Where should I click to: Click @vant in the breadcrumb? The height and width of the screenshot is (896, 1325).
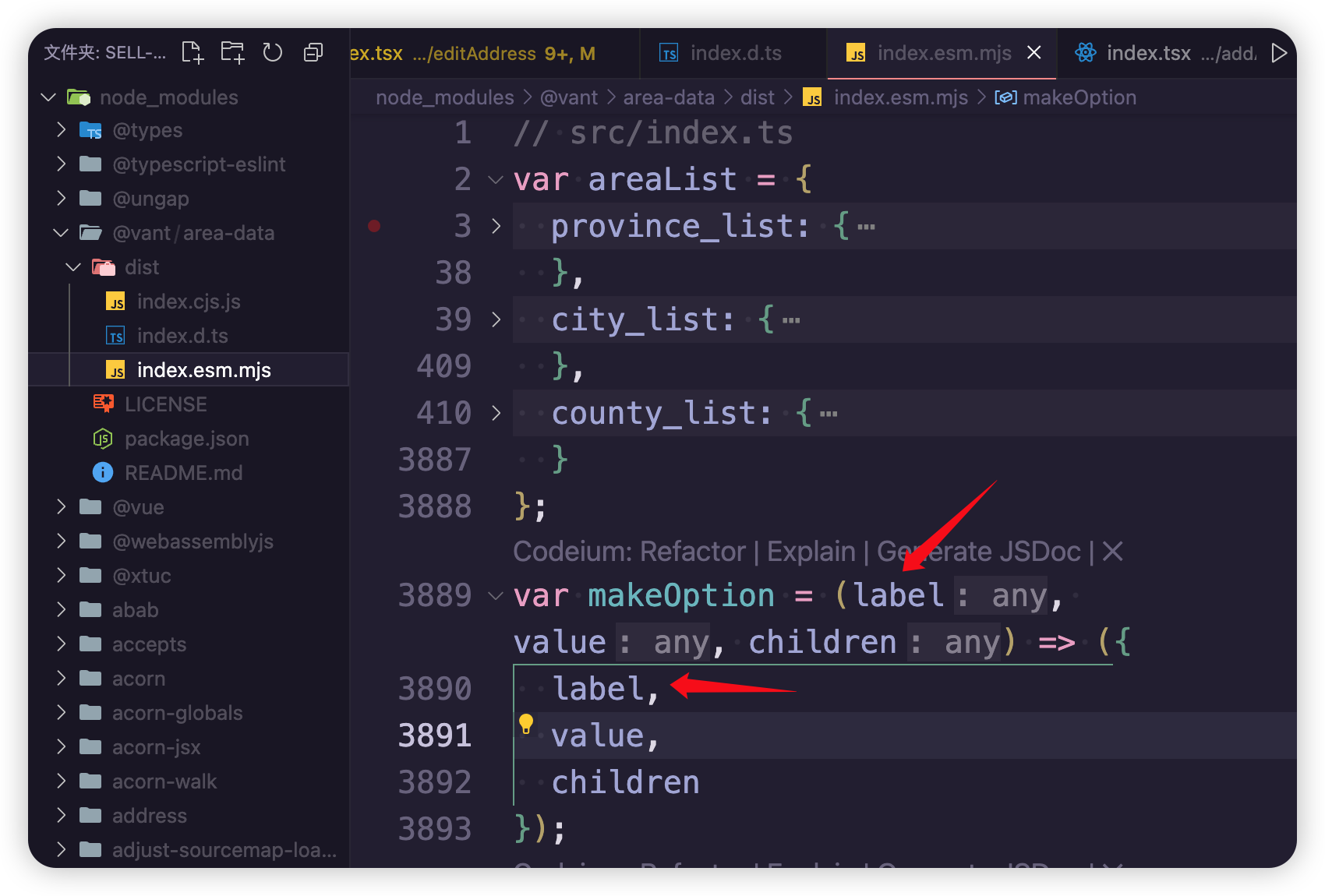coord(569,97)
